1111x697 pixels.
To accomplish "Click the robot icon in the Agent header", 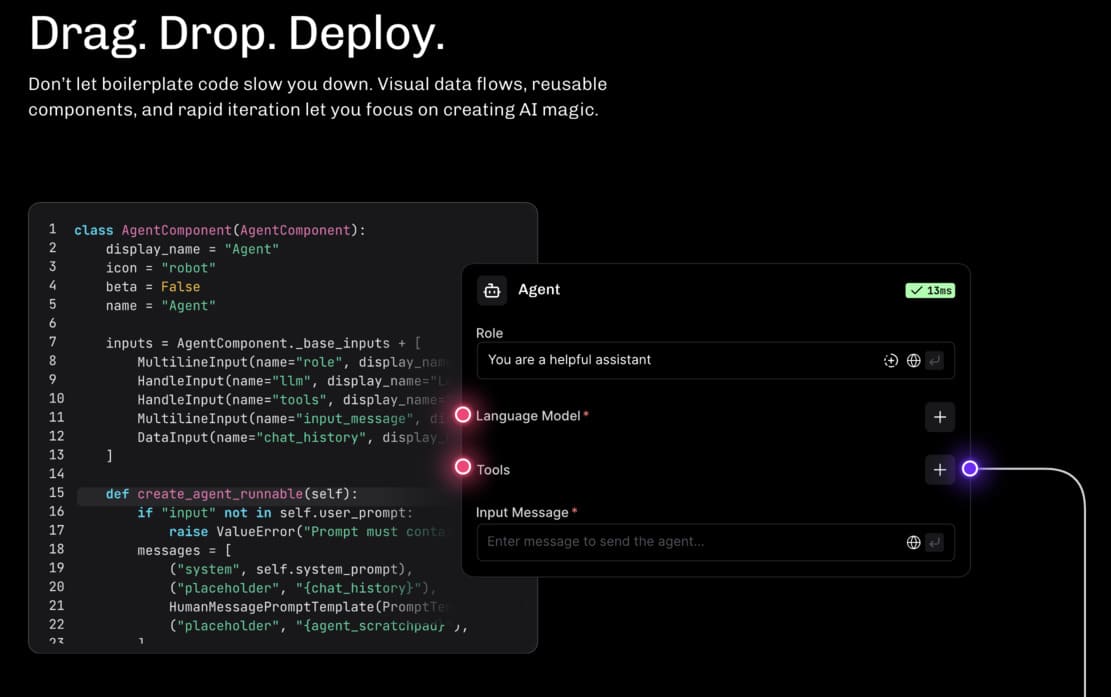I will [492, 290].
